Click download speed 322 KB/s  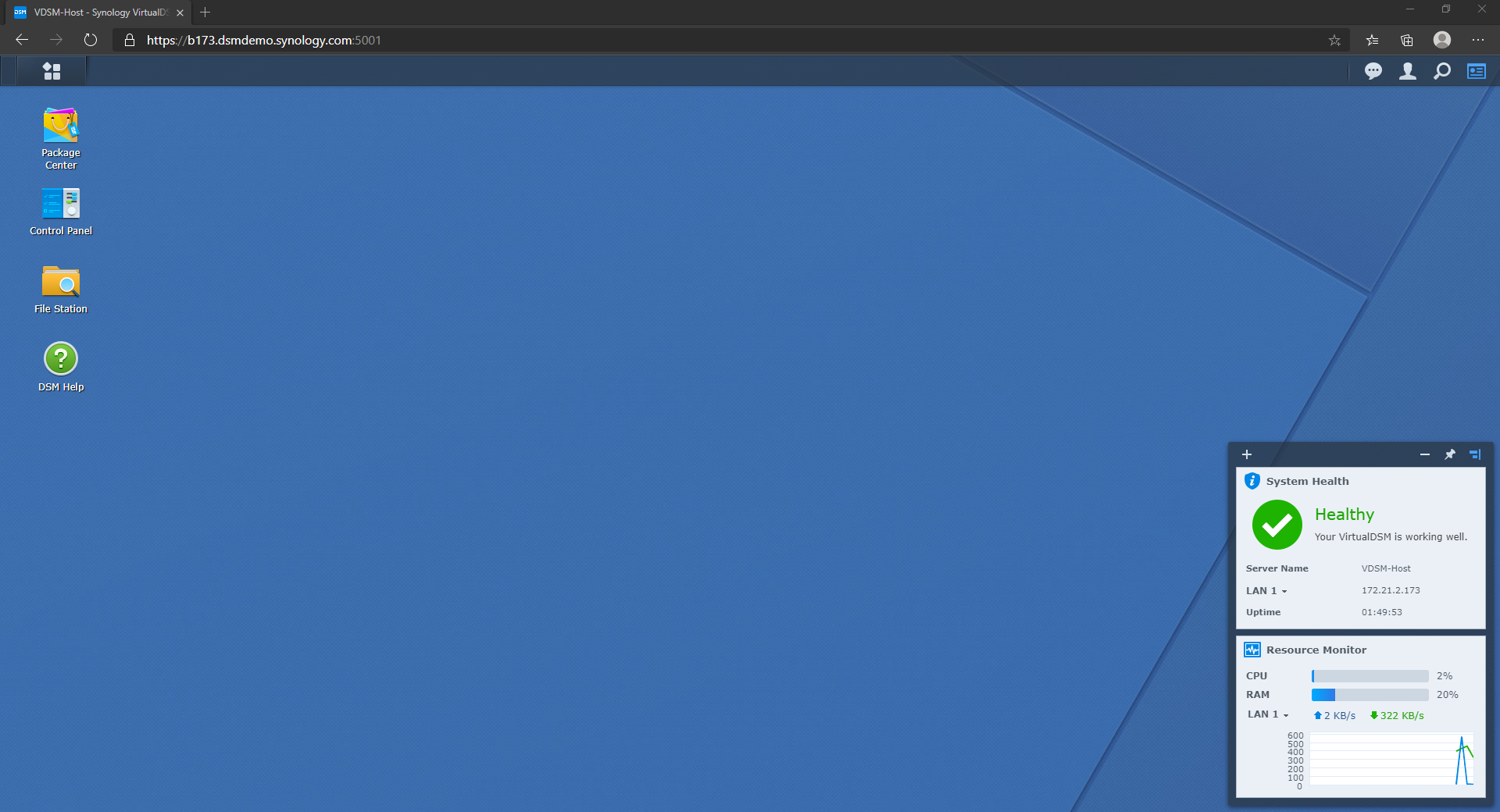click(1397, 715)
